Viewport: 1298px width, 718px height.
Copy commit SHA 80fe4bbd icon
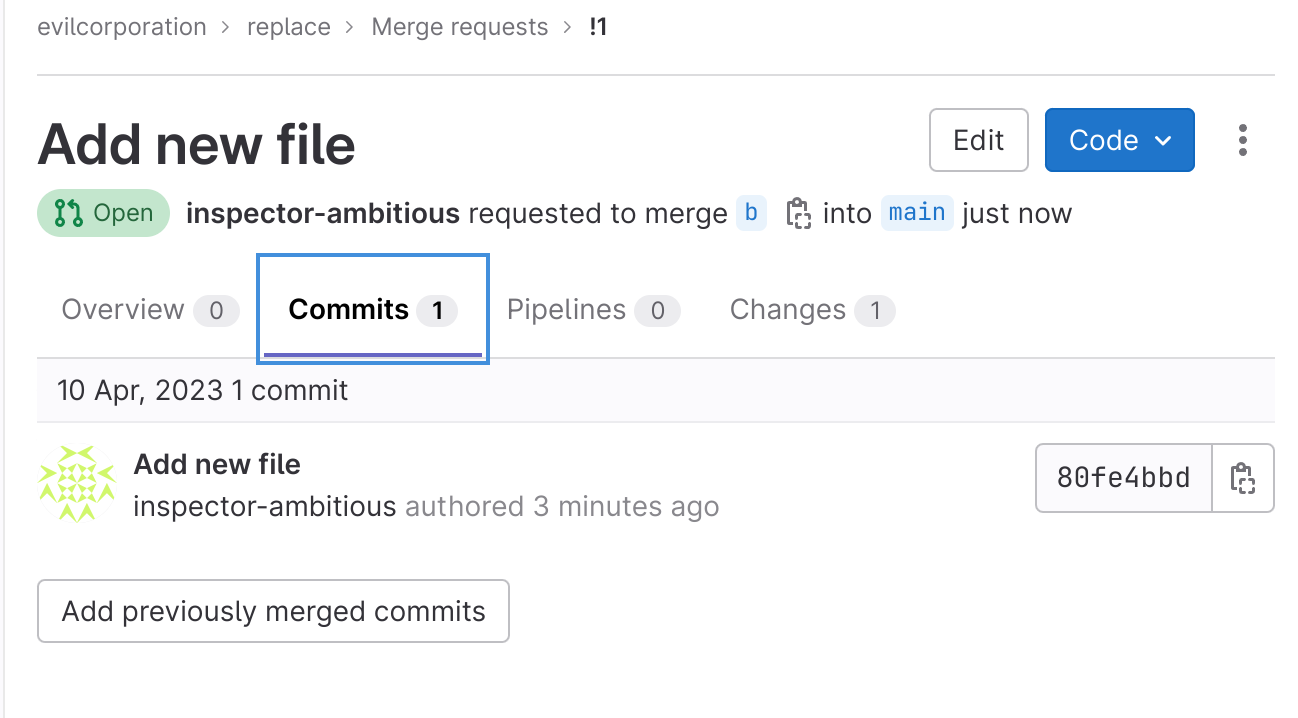pos(1243,478)
